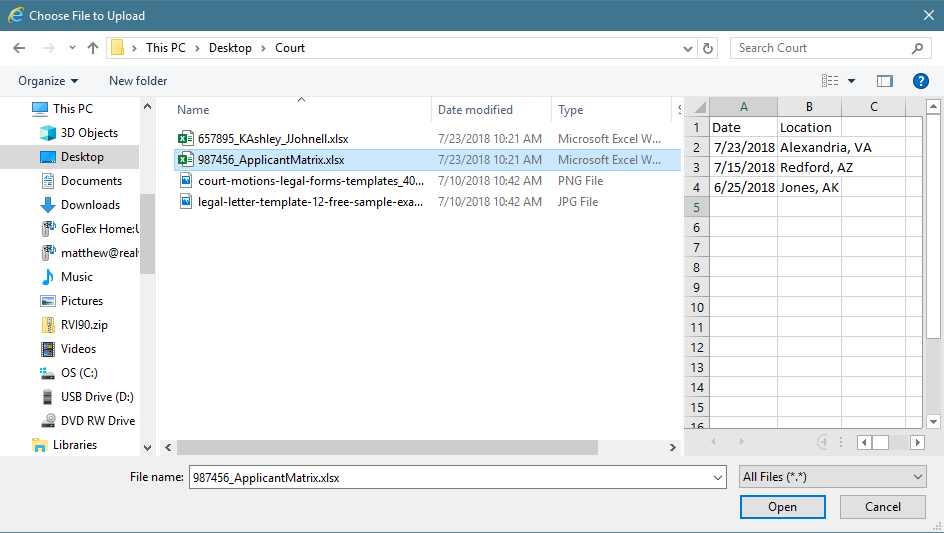Change the view layout icon
Viewport: 944px width, 533px height.
click(830, 81)
